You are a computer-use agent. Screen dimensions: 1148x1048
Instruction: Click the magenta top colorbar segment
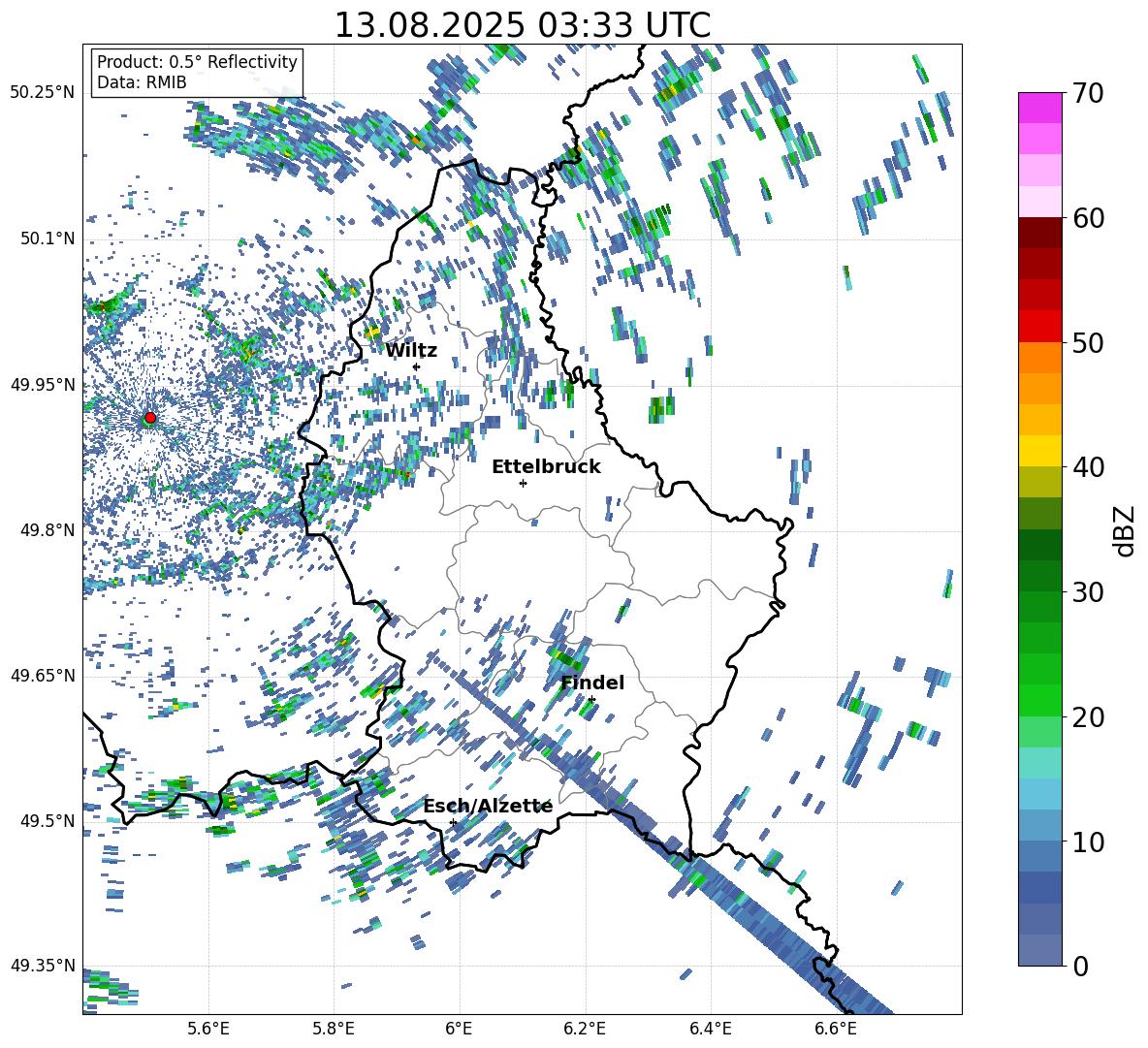point(1039,108)
